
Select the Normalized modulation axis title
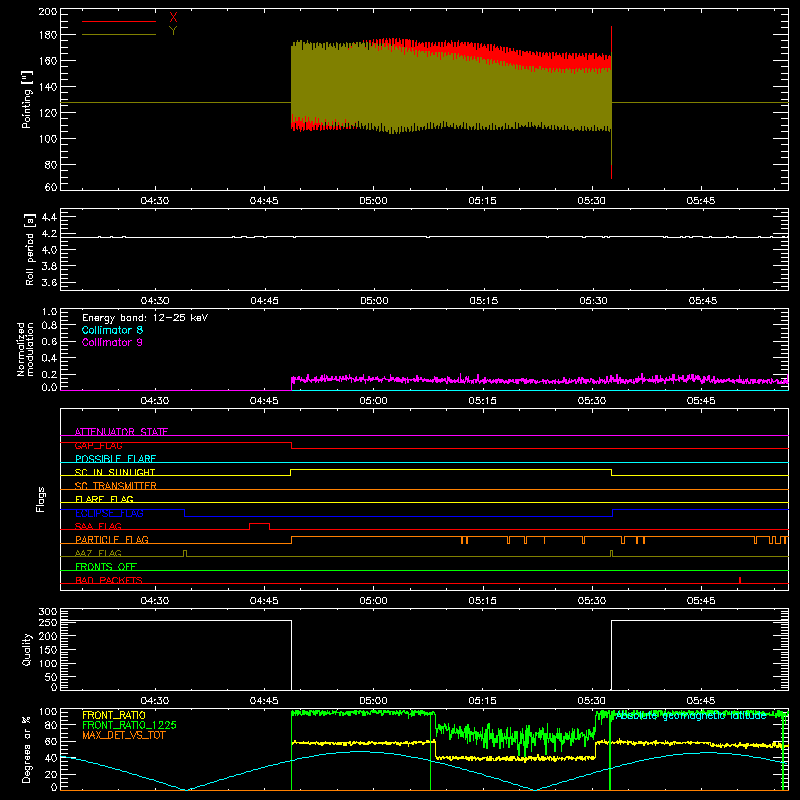[x=26, y=349]
